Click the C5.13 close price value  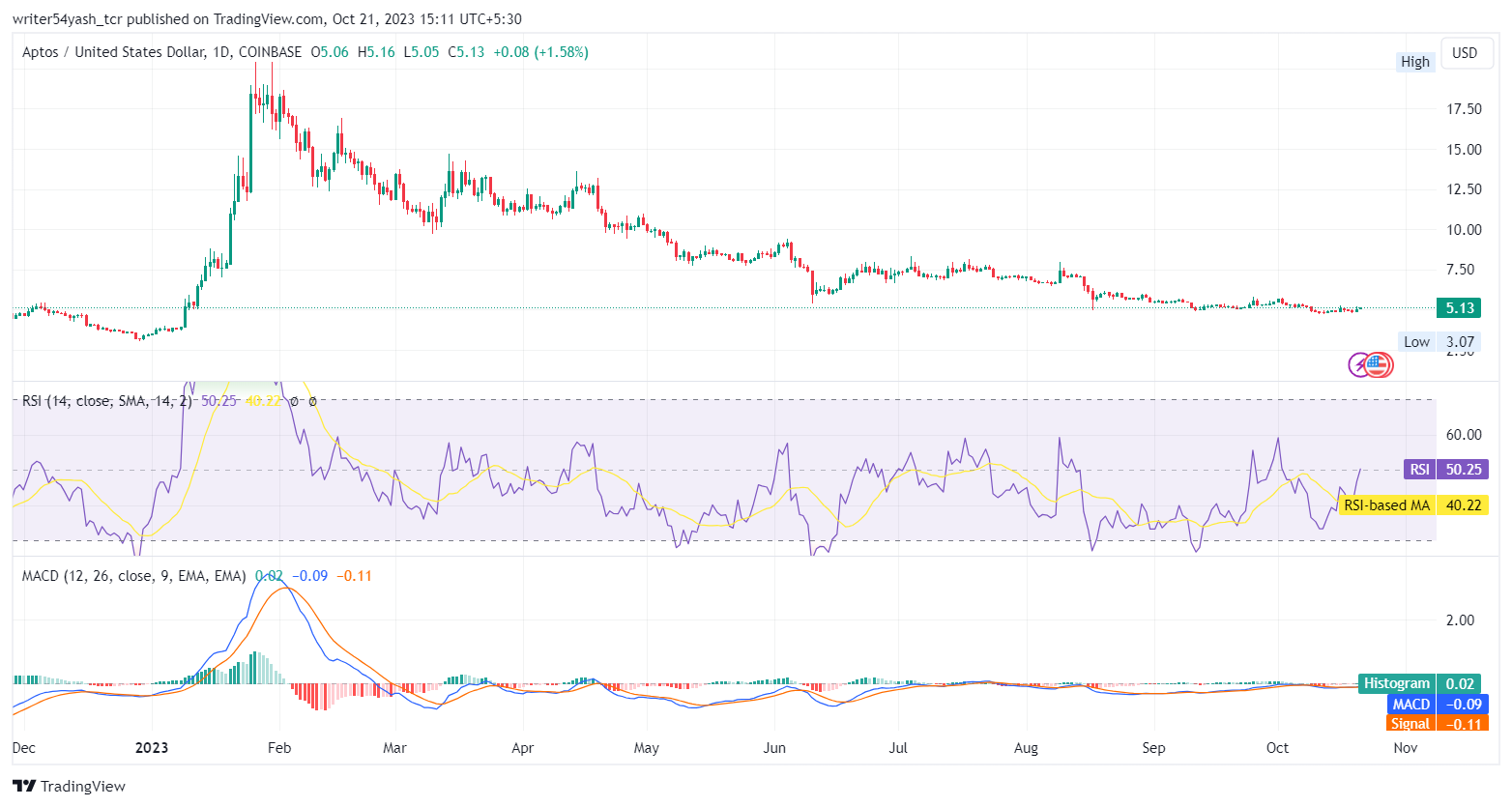pyautogui.click(x=466, y=52)
